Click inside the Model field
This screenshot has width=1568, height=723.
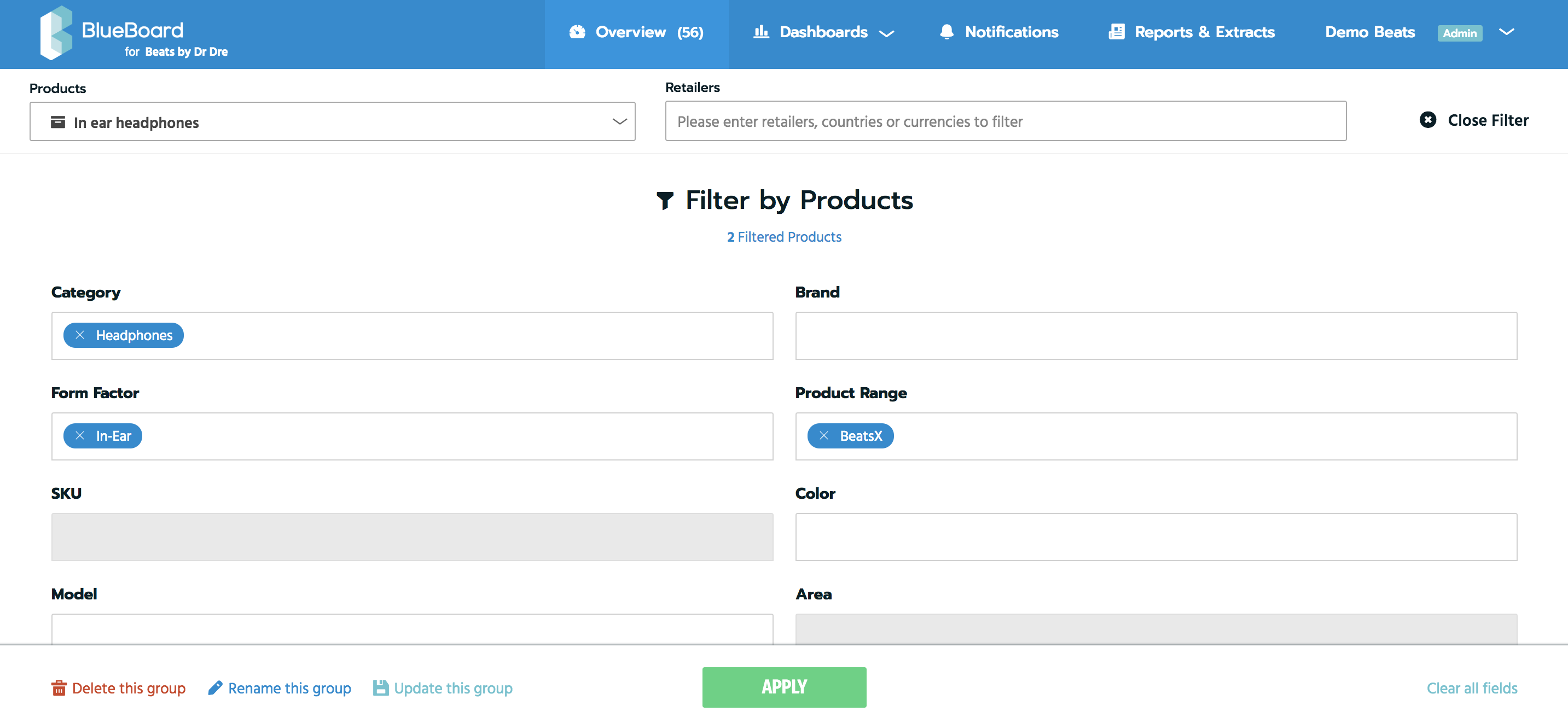coord(412,629)
